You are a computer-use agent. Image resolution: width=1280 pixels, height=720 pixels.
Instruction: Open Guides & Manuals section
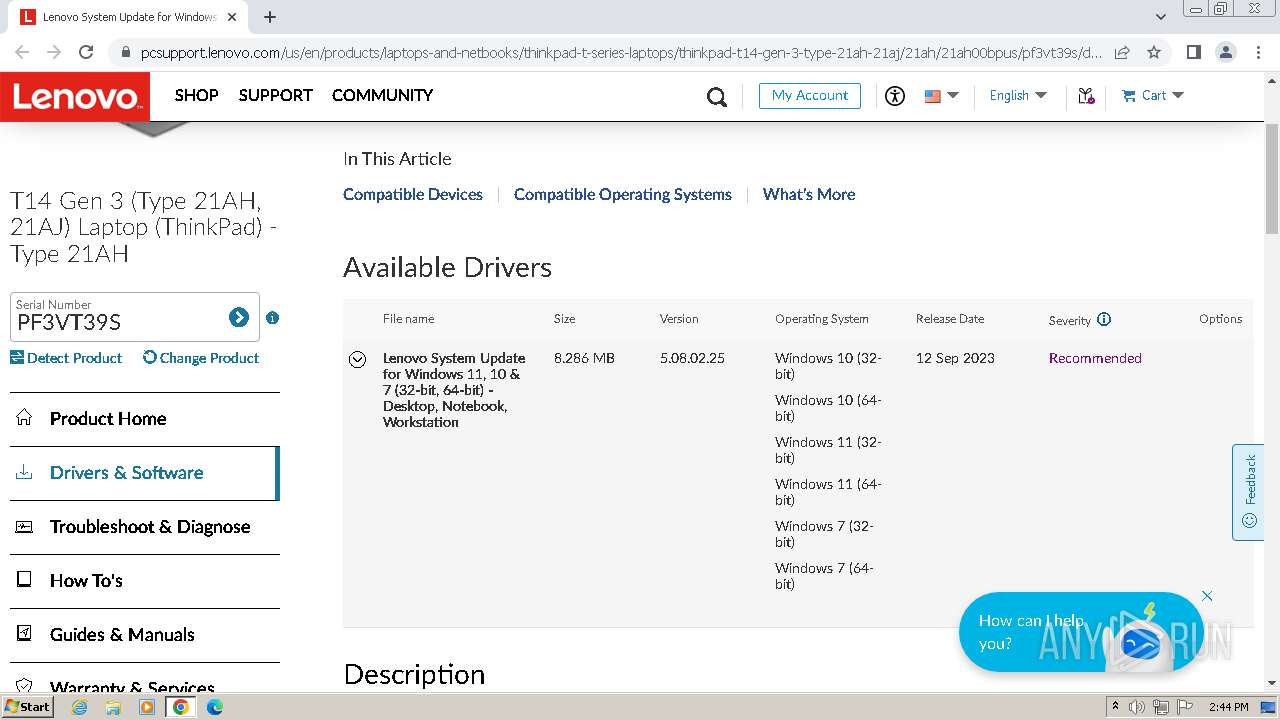[145, 635]
